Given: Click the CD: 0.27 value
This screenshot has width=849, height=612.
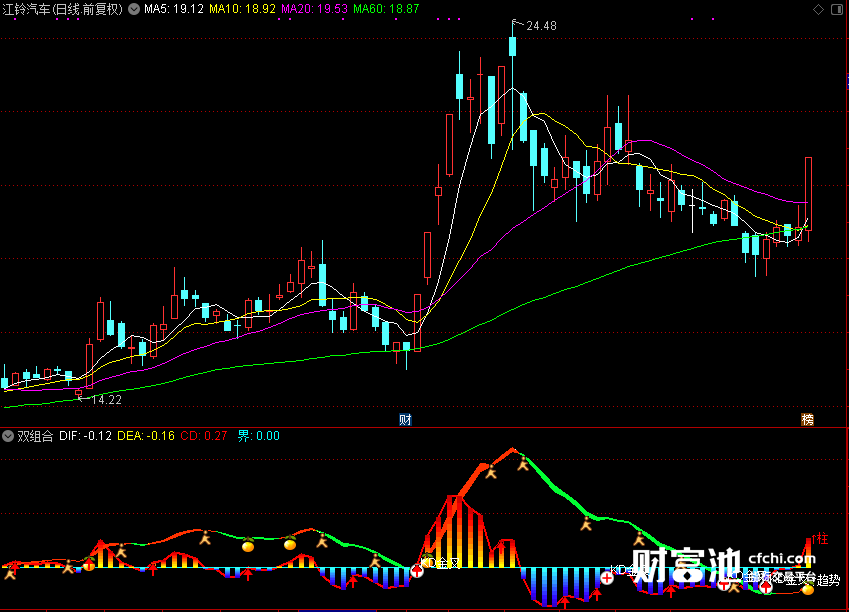Looking at the screenshot, I should [204, 436].
